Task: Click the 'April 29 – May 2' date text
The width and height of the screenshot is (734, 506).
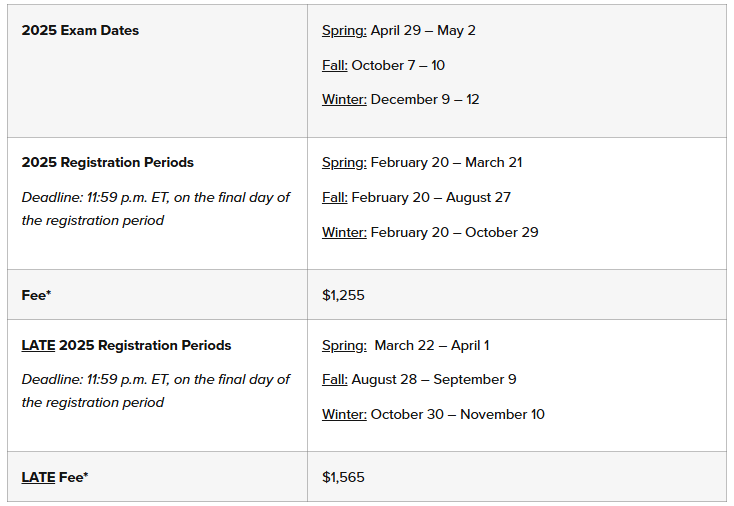Action: (423, 30)
